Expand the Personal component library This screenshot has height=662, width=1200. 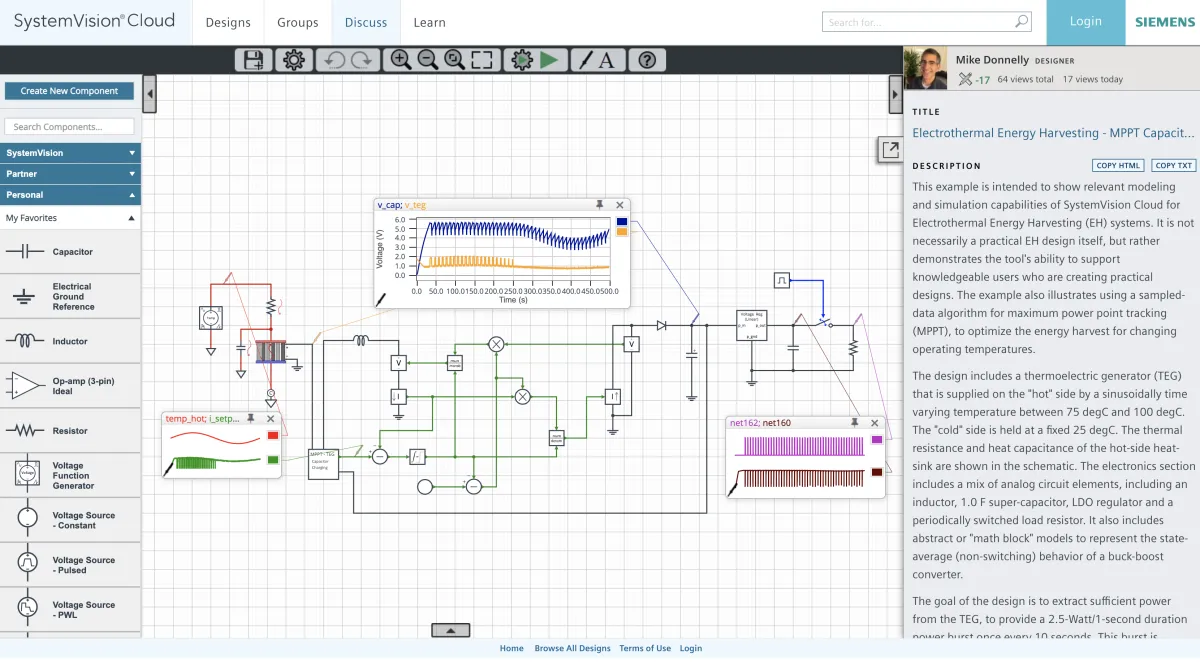pyautogui.click(x=71, y=195)
